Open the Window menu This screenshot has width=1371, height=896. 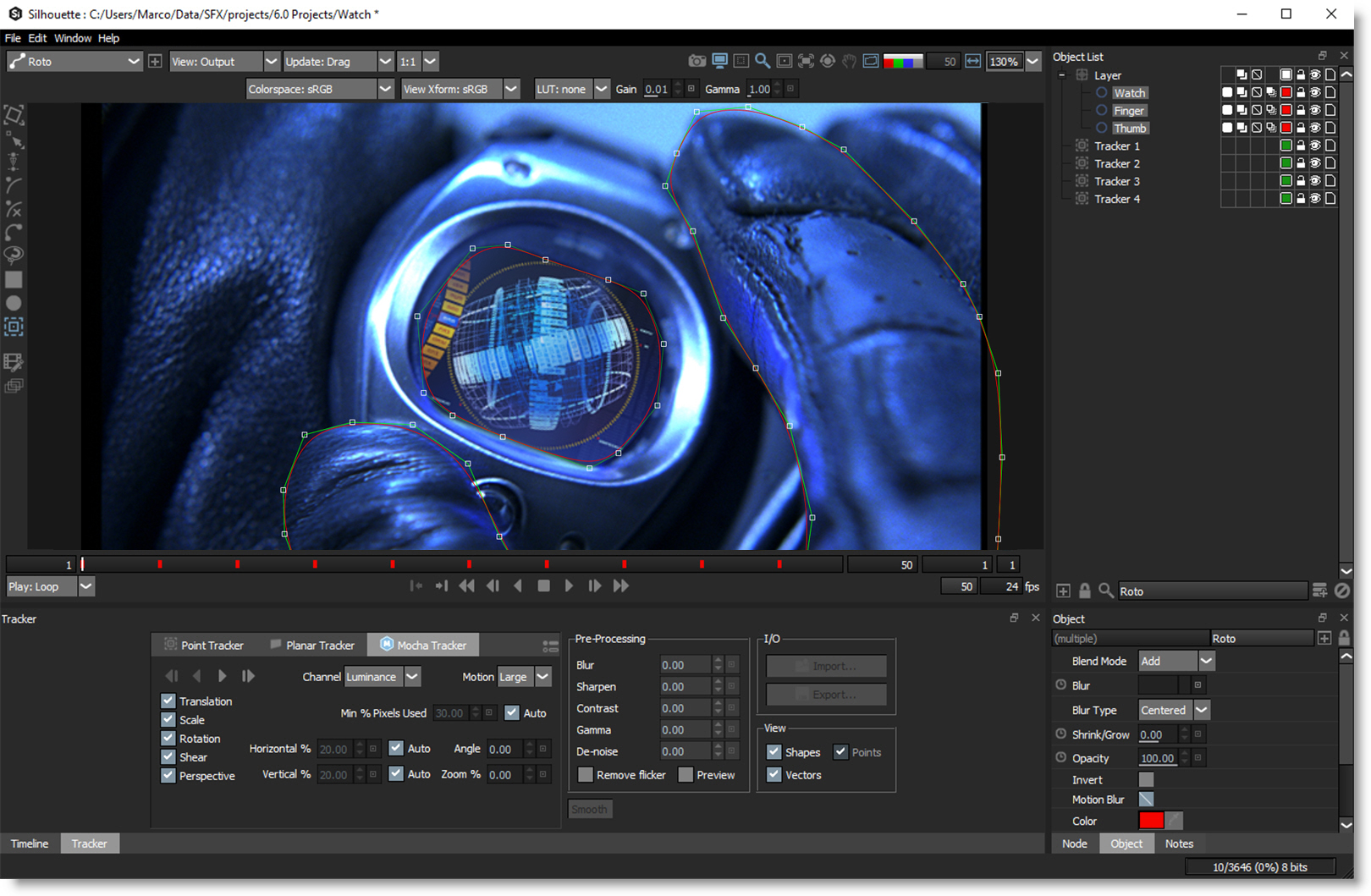pyautogui.click(x=73, y=38)
